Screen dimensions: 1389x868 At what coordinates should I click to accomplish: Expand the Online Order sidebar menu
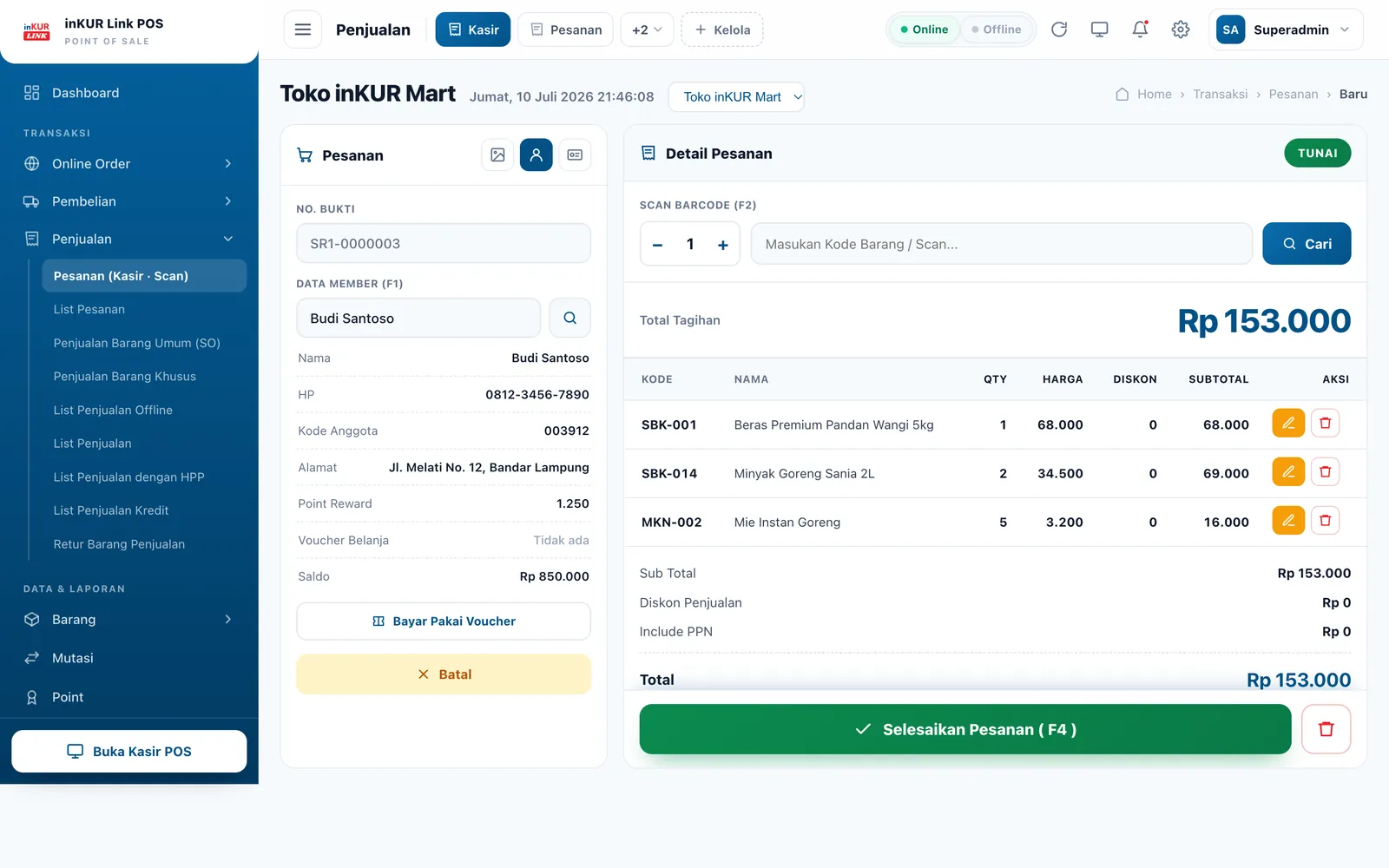point(128,164)
